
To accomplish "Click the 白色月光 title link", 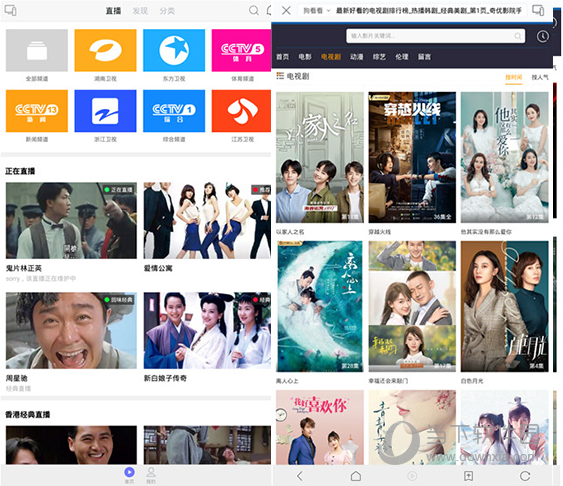I will coord(472,381).
